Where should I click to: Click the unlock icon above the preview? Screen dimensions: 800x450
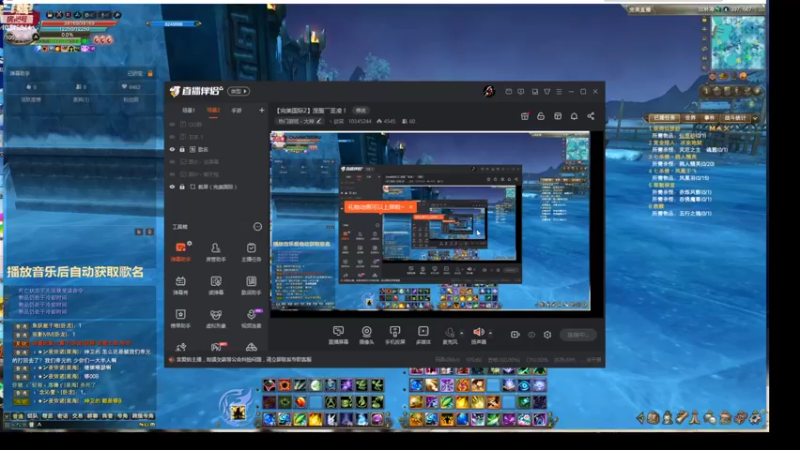[541, 116]
